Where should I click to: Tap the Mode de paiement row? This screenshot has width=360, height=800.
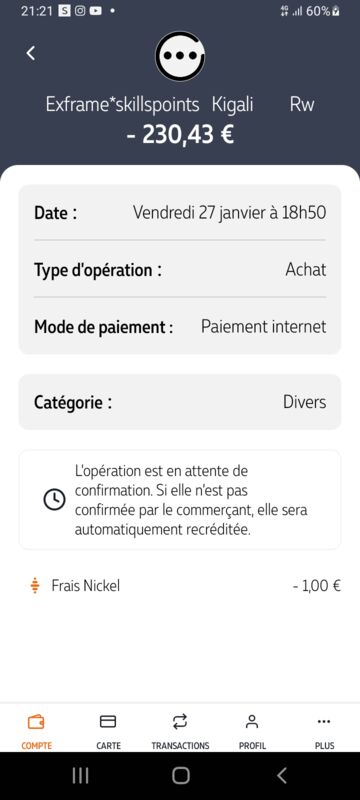[180, 326]
